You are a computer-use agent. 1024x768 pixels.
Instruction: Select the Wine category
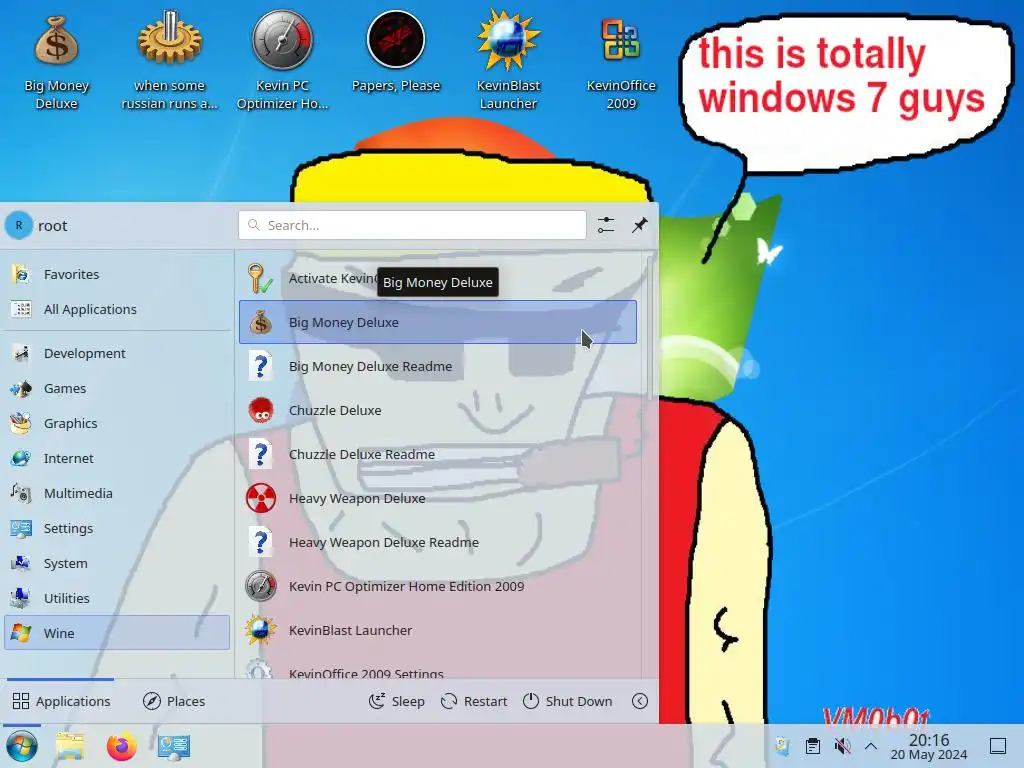(117, 633)
